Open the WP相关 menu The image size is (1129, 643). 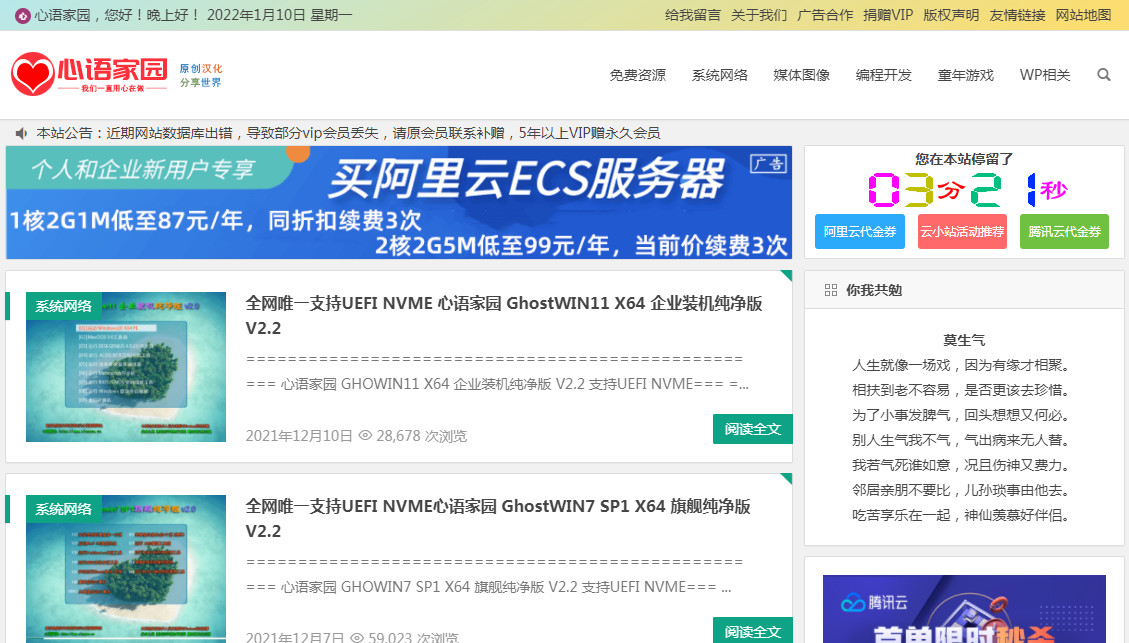1045,75
